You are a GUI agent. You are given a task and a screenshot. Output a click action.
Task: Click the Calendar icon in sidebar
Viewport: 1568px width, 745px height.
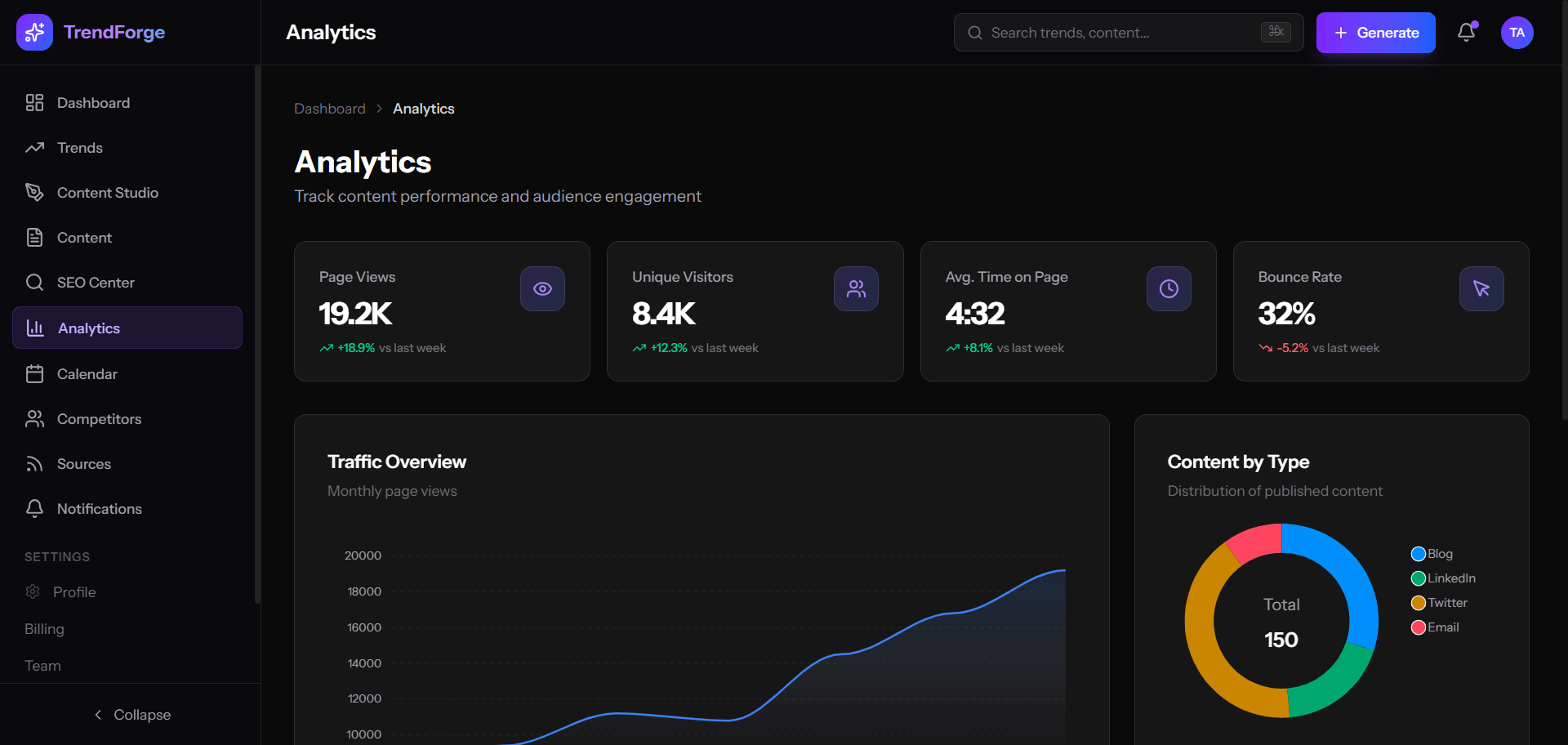[x=34, y=374]
